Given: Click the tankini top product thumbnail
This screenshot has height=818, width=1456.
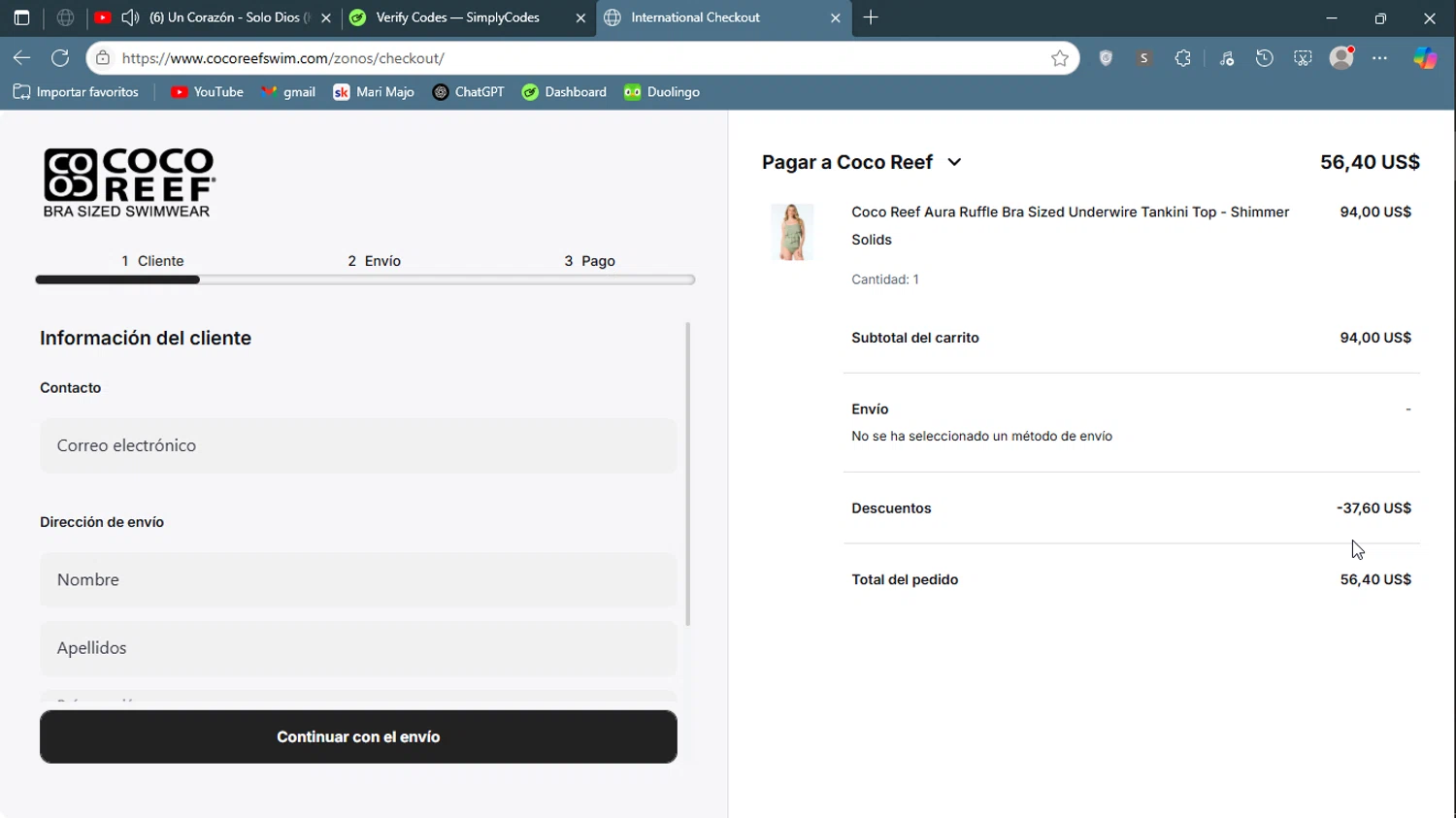Looking at the screenshot, I should coord(793,232).
